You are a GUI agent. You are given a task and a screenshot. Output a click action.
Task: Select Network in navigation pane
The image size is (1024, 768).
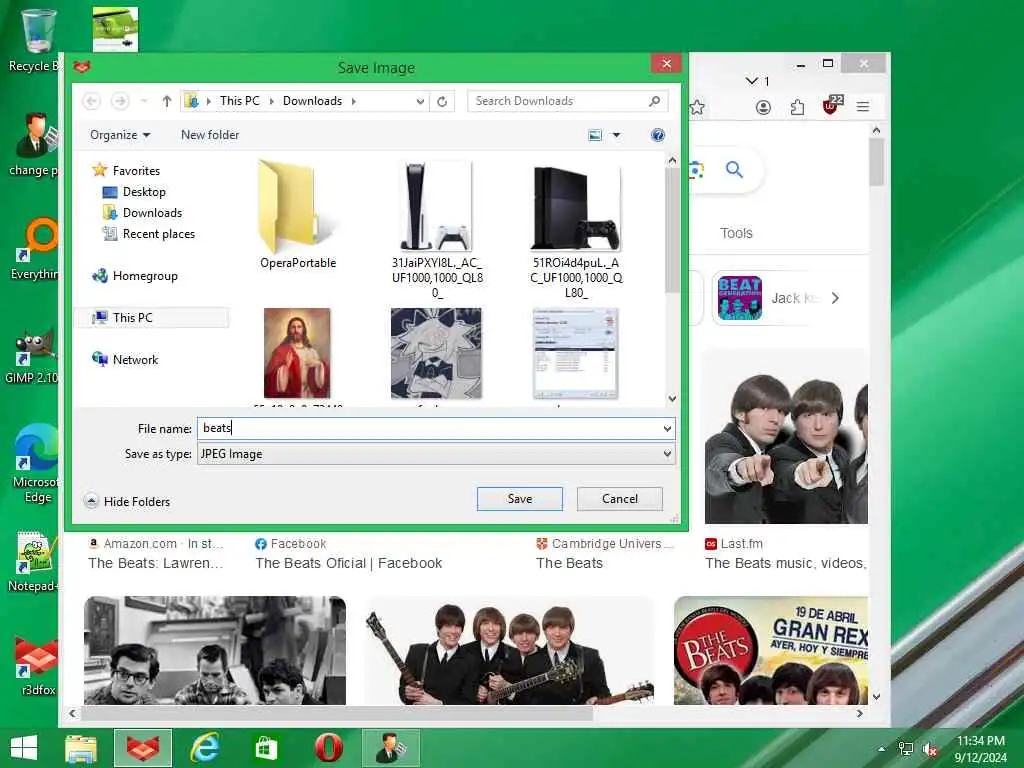[x=125, y=360]
